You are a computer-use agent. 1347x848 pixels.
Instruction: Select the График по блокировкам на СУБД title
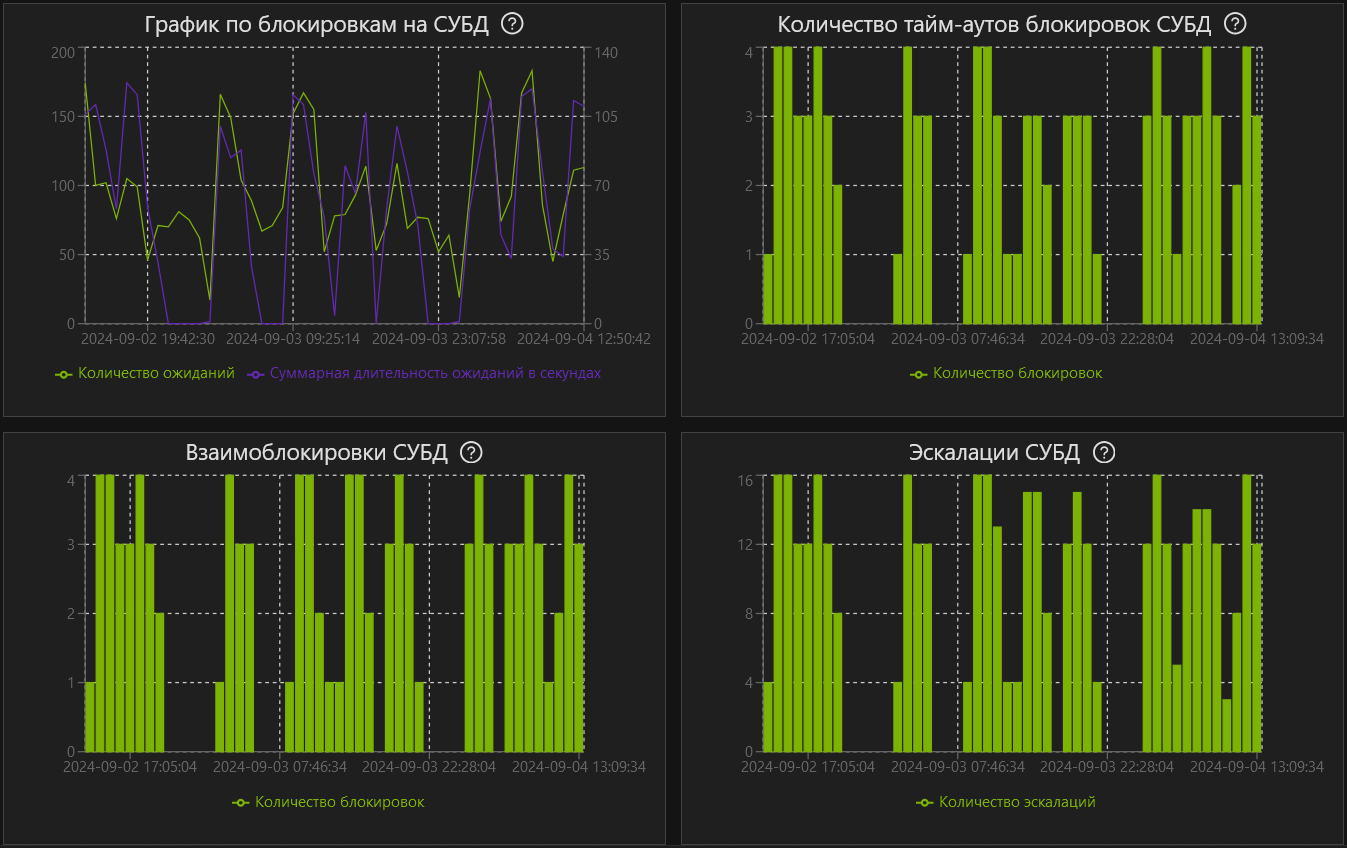(317, 25)
